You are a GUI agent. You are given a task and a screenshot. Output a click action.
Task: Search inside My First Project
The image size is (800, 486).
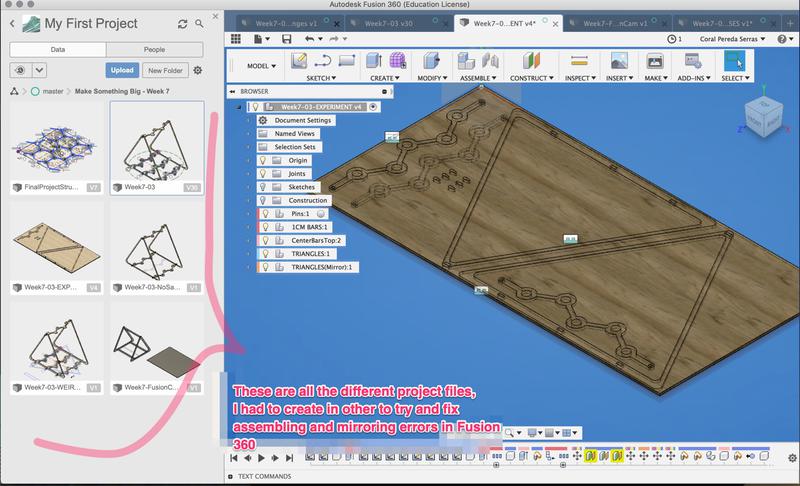199,24
